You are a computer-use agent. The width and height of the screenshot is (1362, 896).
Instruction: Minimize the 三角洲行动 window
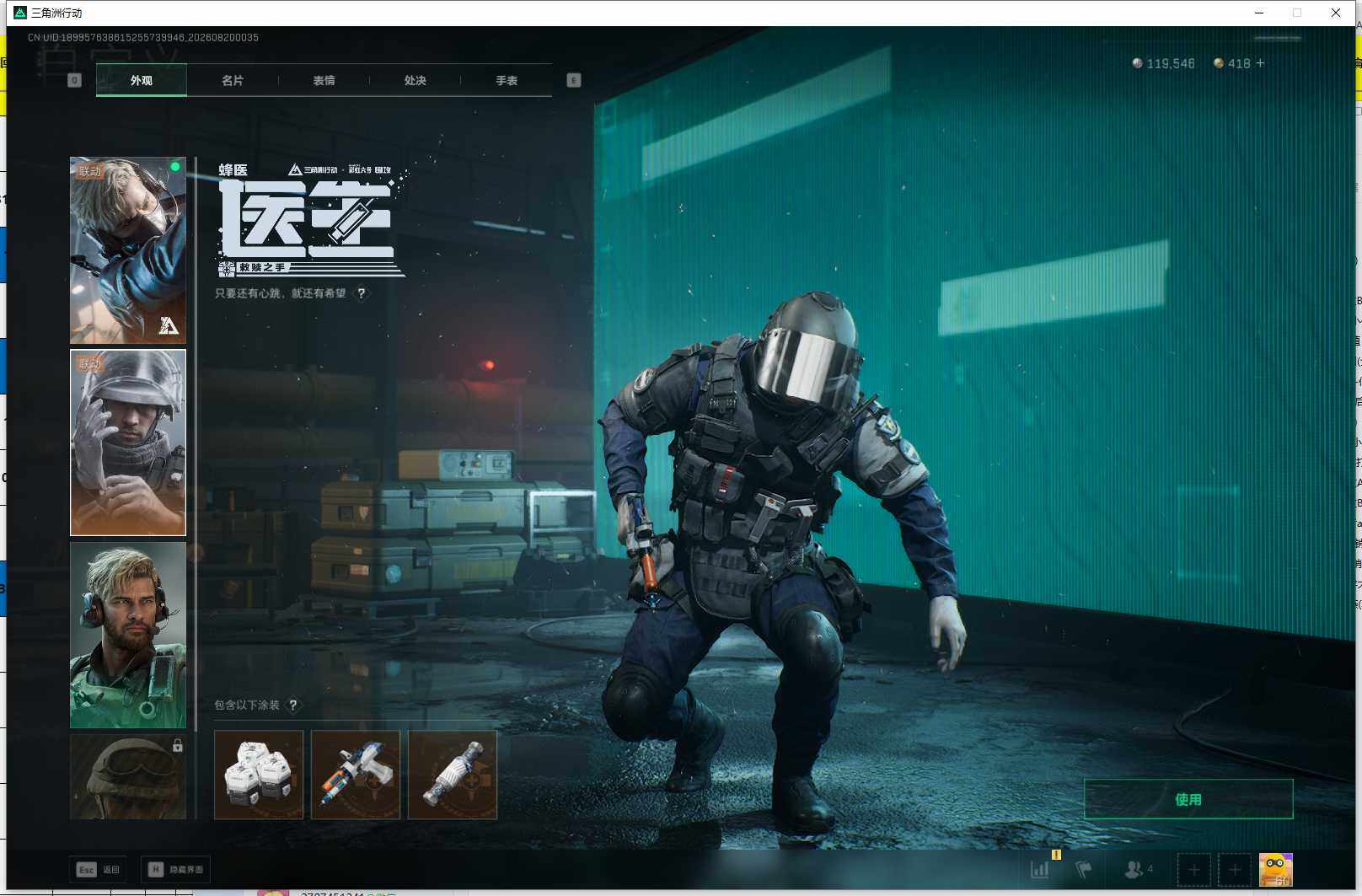pyautogui.click(x=1259, y=13)
